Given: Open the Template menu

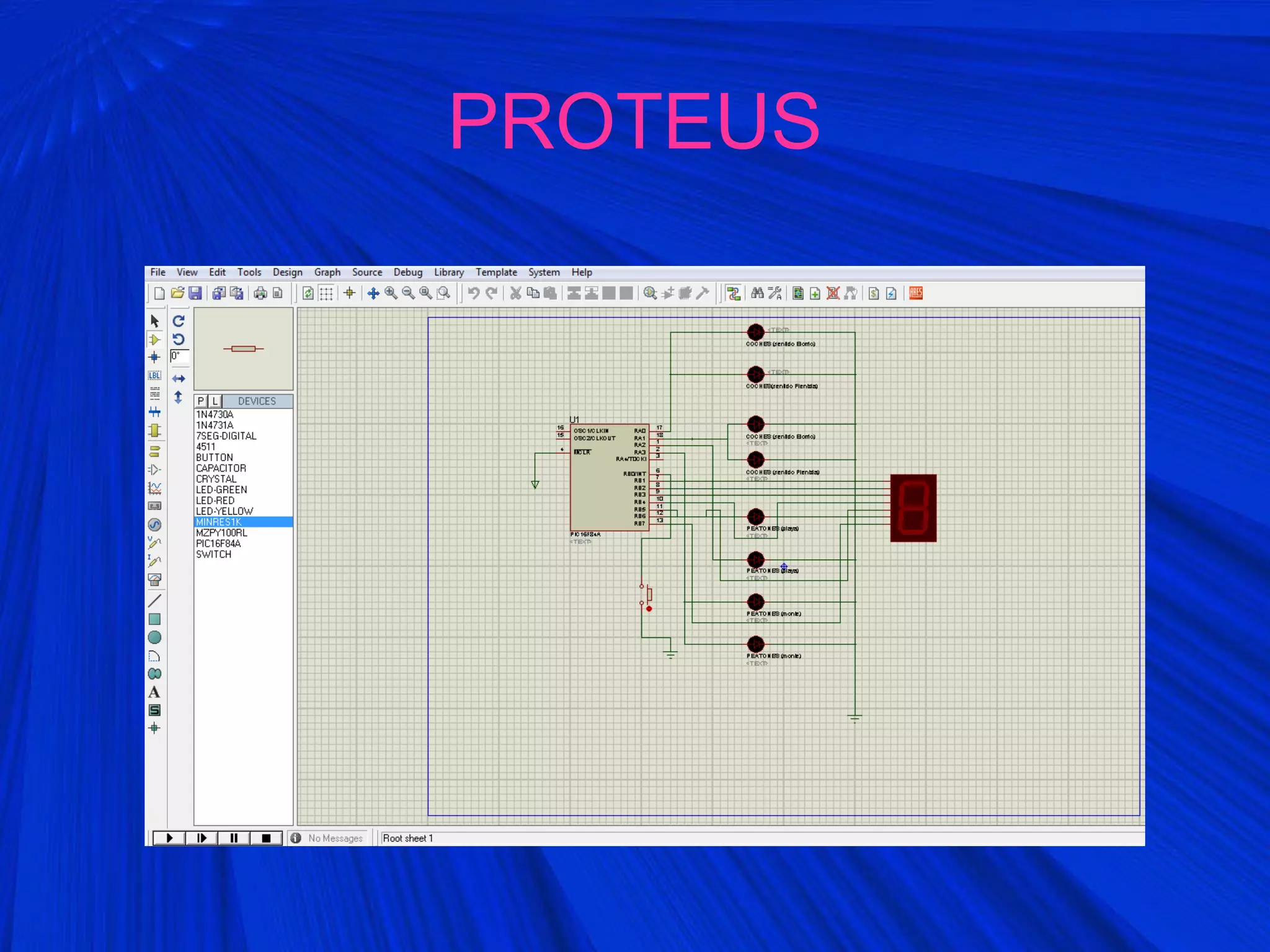Looking at the screenshot, I should 496,272.
